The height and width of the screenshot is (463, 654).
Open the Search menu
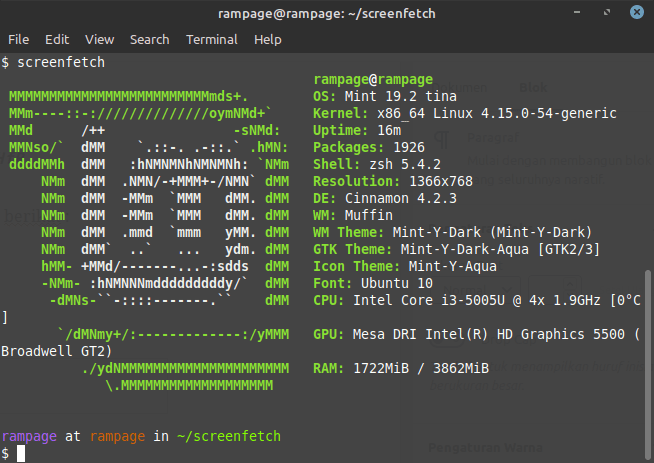pyautogui.click(x=149, y=40)
